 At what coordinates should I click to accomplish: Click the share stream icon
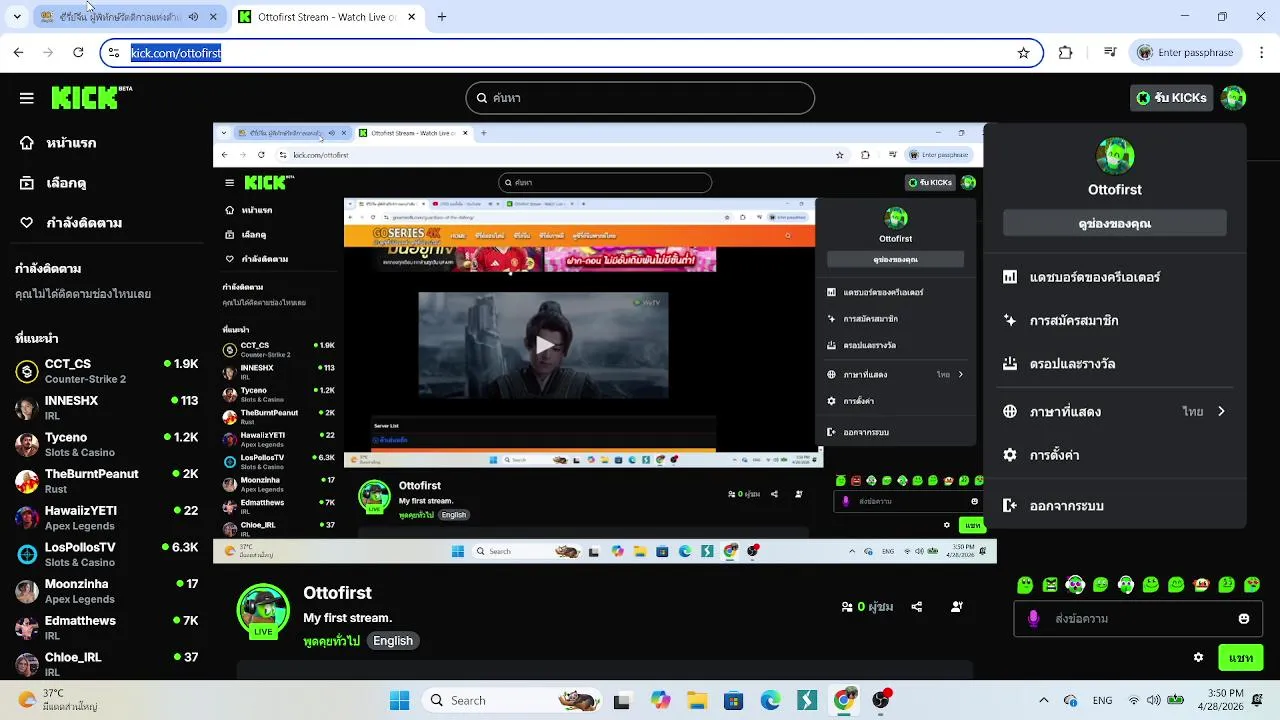tap(917, 607)
